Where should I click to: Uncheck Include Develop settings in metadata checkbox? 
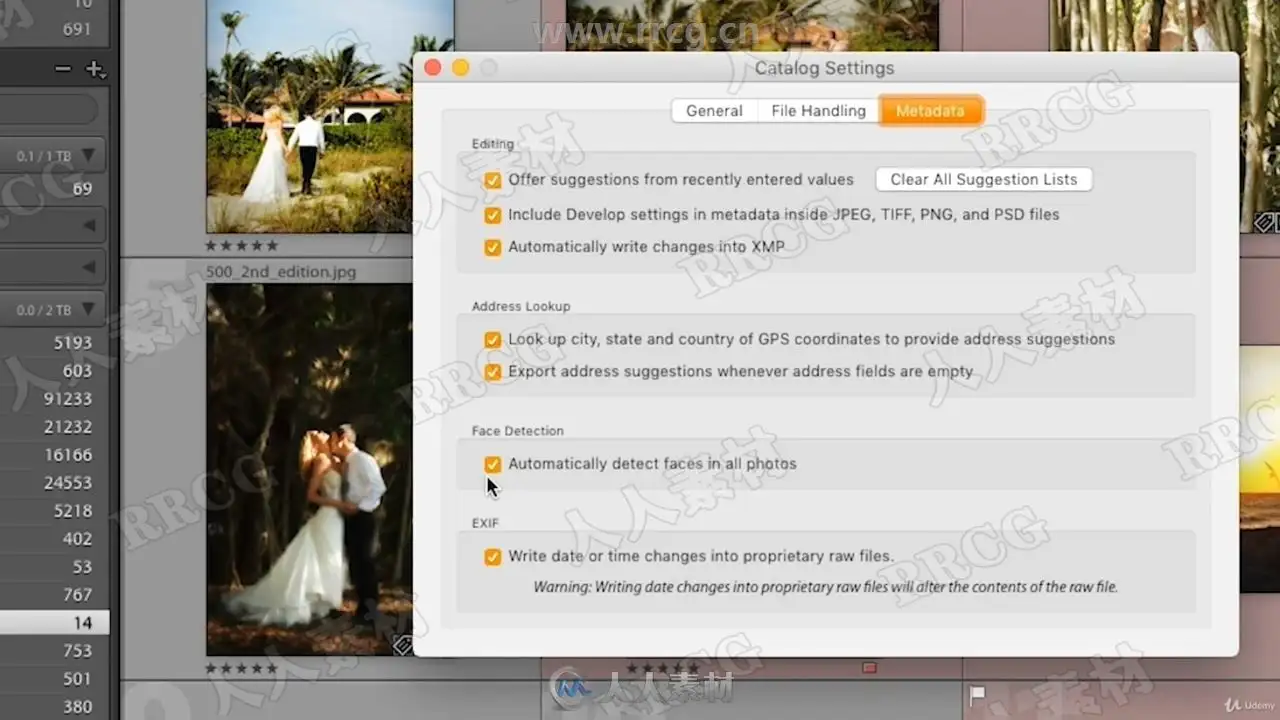coord(492,215)
